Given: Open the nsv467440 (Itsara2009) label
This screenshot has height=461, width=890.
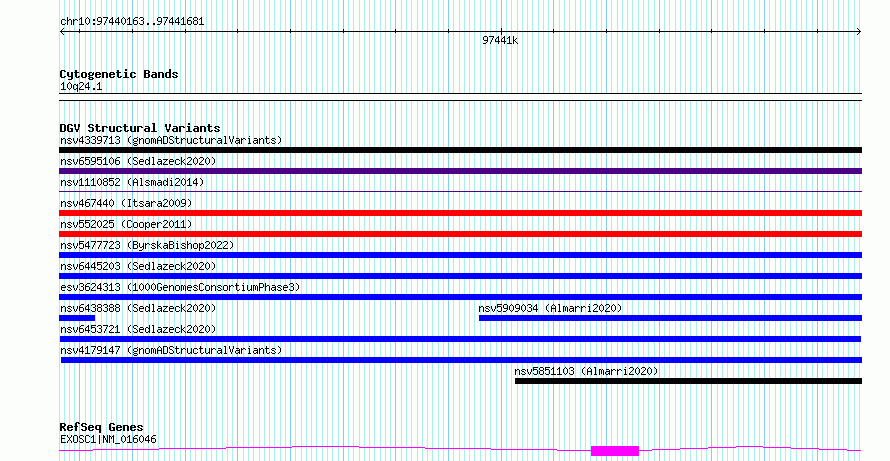Looking at the screenshot, I should point(126,203).
